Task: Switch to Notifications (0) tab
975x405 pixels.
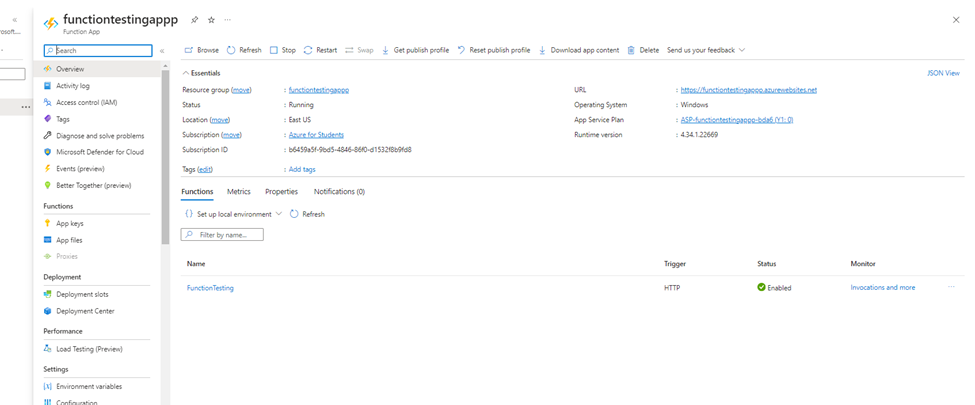Action: coord(339,192)
